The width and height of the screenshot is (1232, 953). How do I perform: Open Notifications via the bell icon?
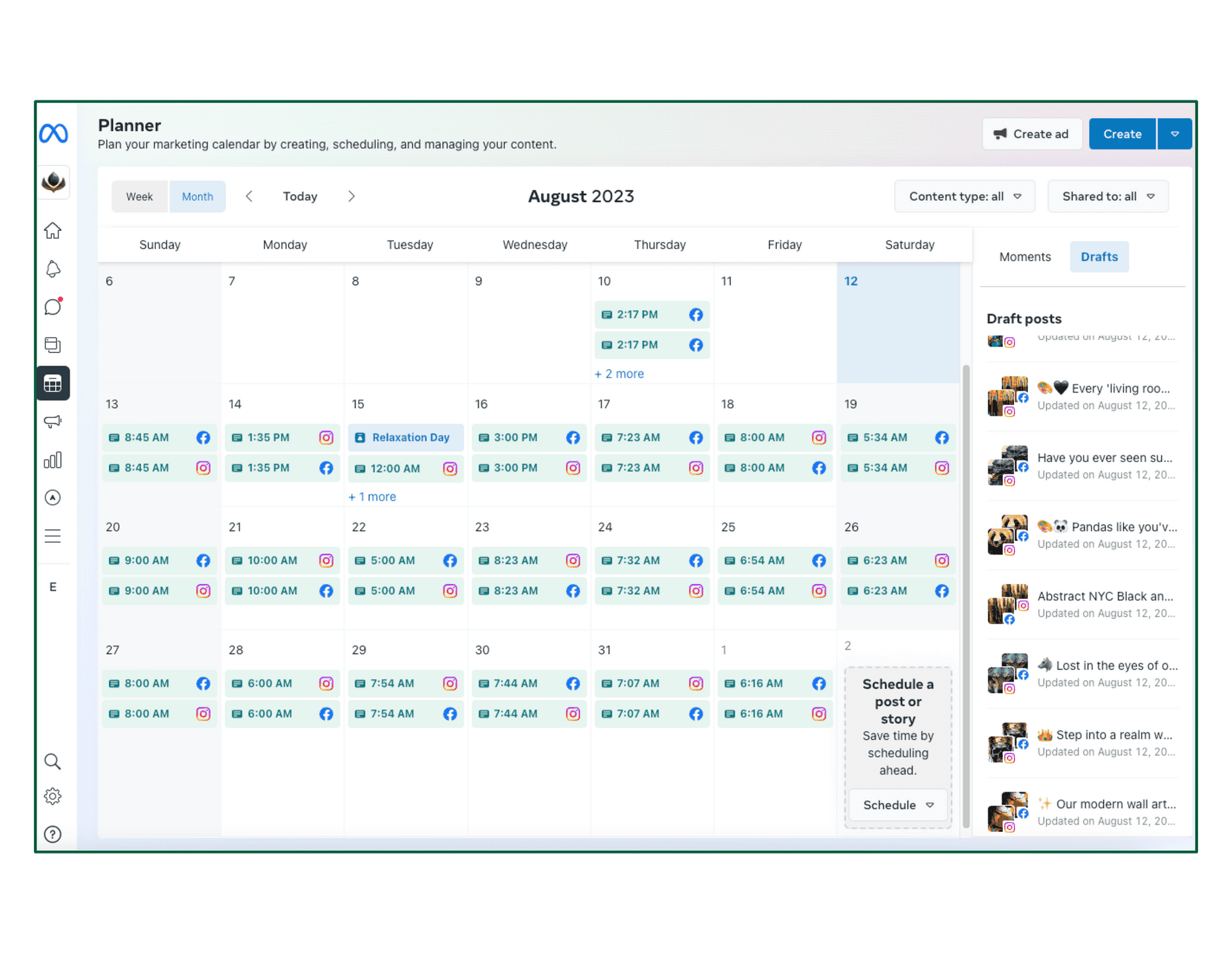[x=53, y=269]
